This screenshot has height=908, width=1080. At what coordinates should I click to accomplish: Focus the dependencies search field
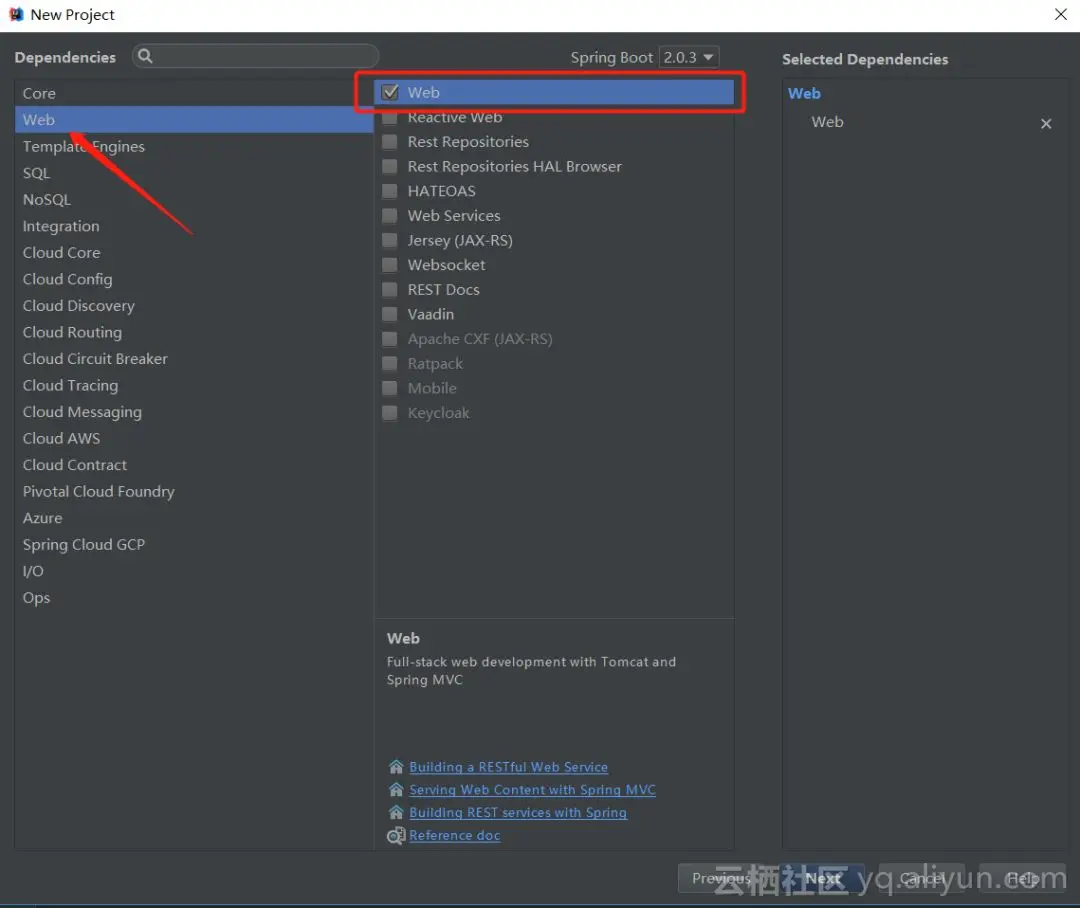click(256, 56)
